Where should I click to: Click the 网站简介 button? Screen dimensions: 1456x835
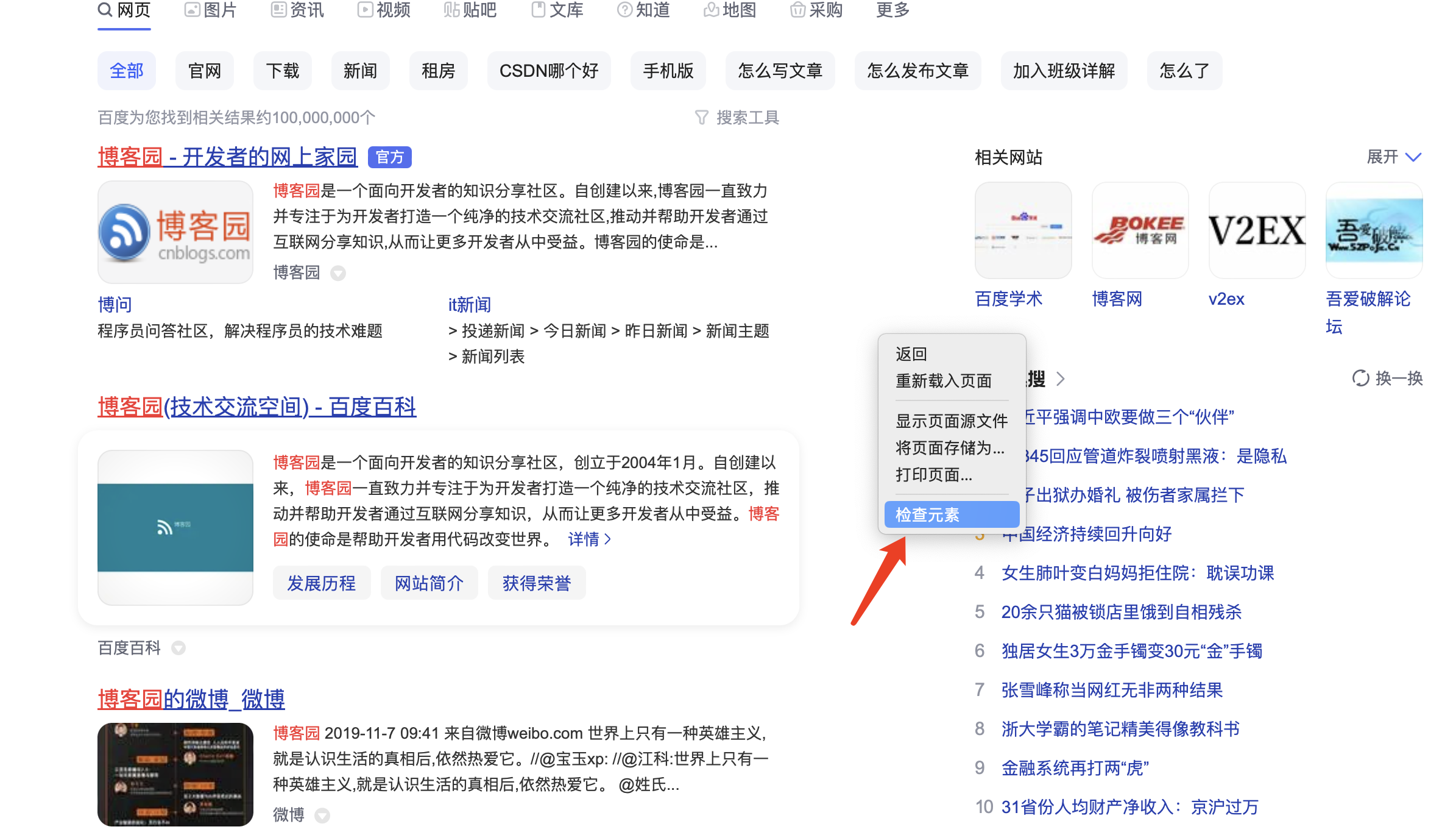[x=429, y=583]
